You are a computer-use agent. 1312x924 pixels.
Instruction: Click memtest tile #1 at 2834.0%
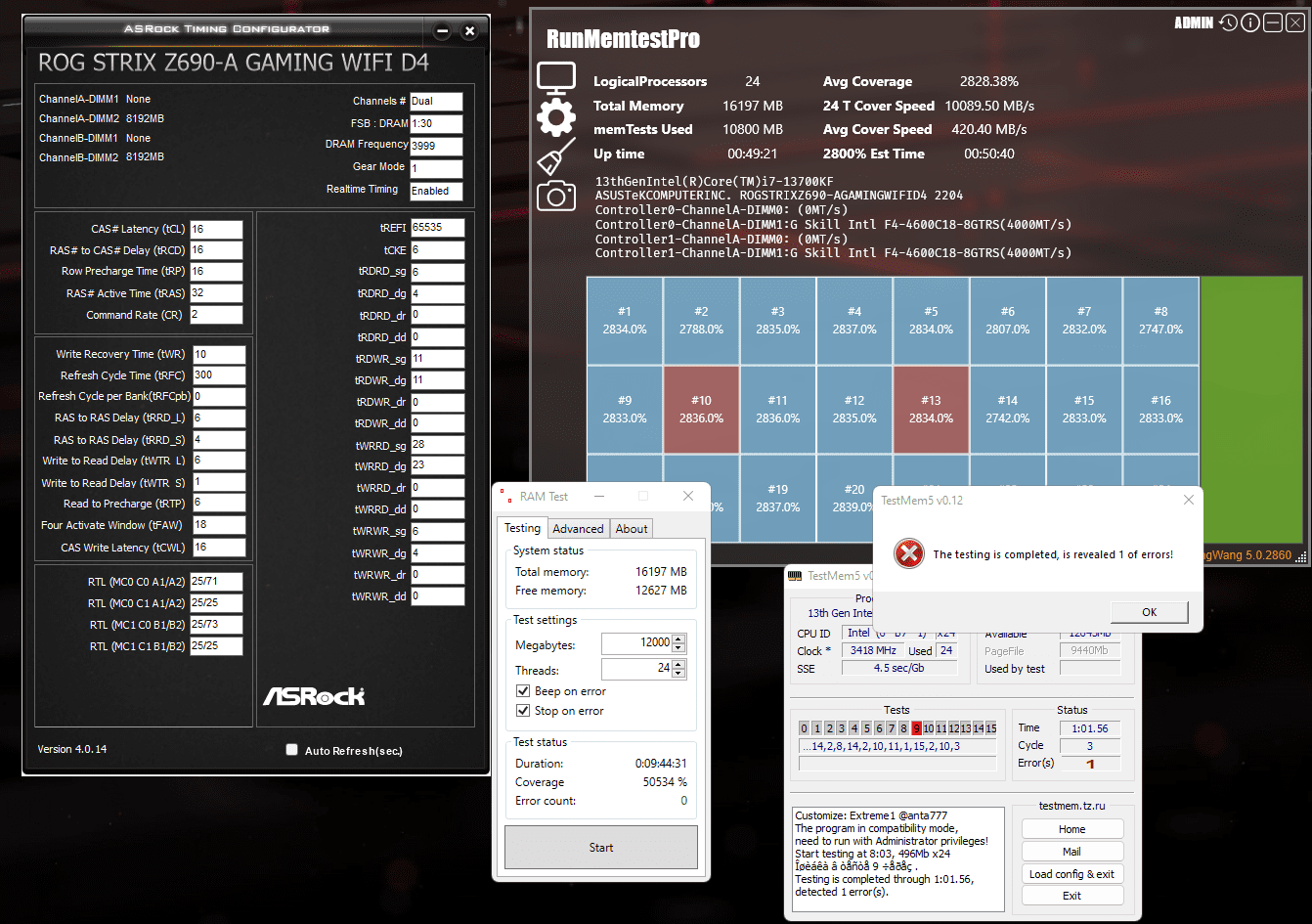coord(625,321)
